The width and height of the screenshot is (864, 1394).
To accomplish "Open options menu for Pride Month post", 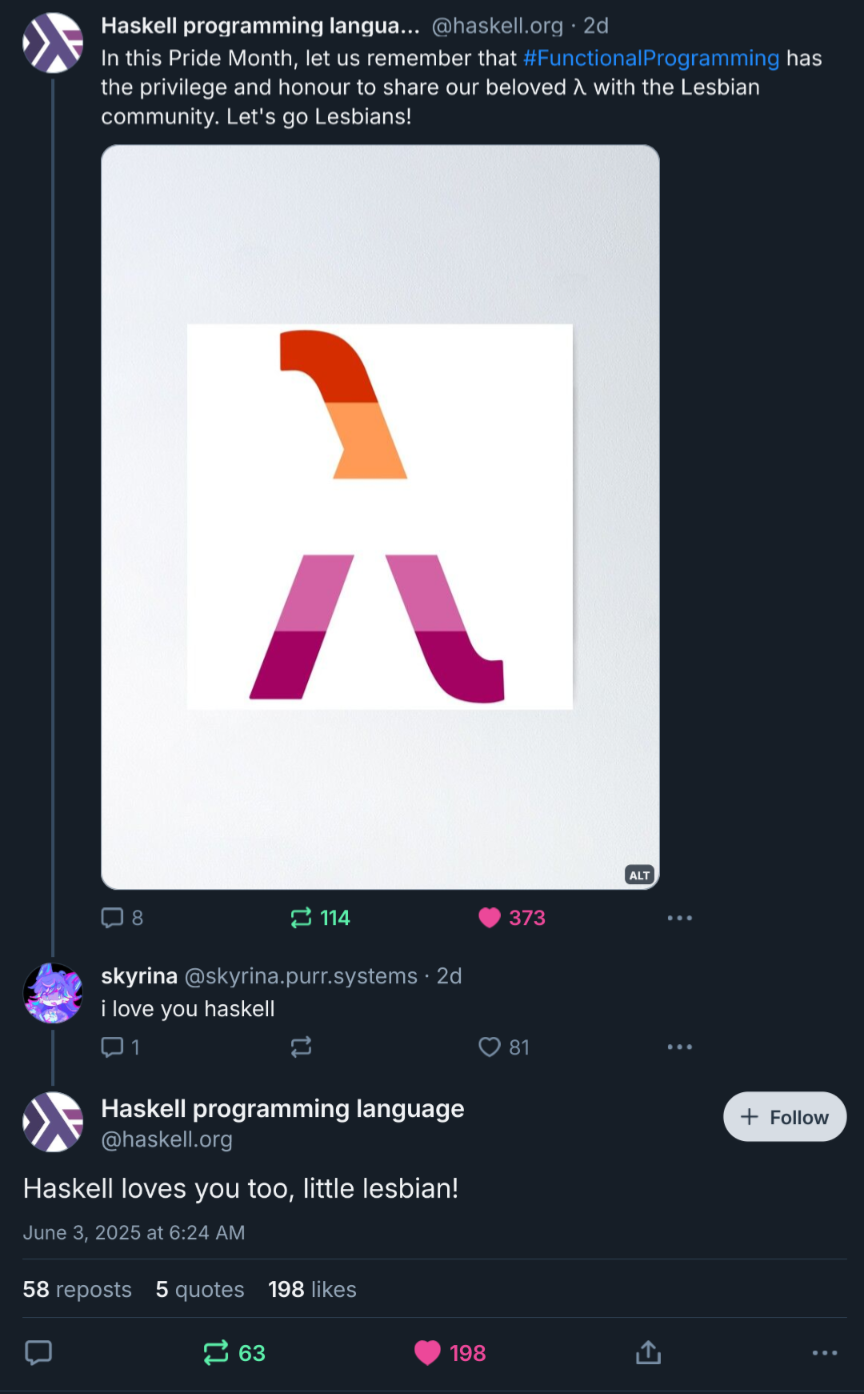I will [679, 918].
